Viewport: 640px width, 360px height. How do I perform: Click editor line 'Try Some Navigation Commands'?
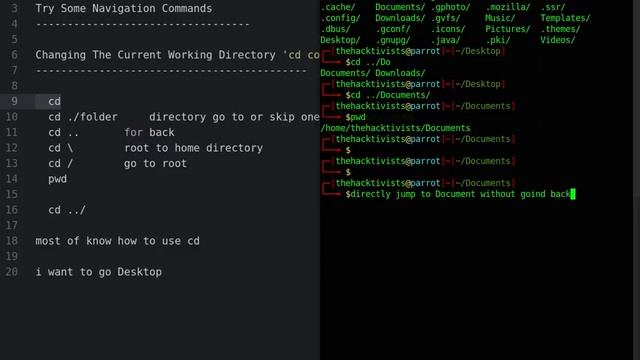tap(124, 8)
